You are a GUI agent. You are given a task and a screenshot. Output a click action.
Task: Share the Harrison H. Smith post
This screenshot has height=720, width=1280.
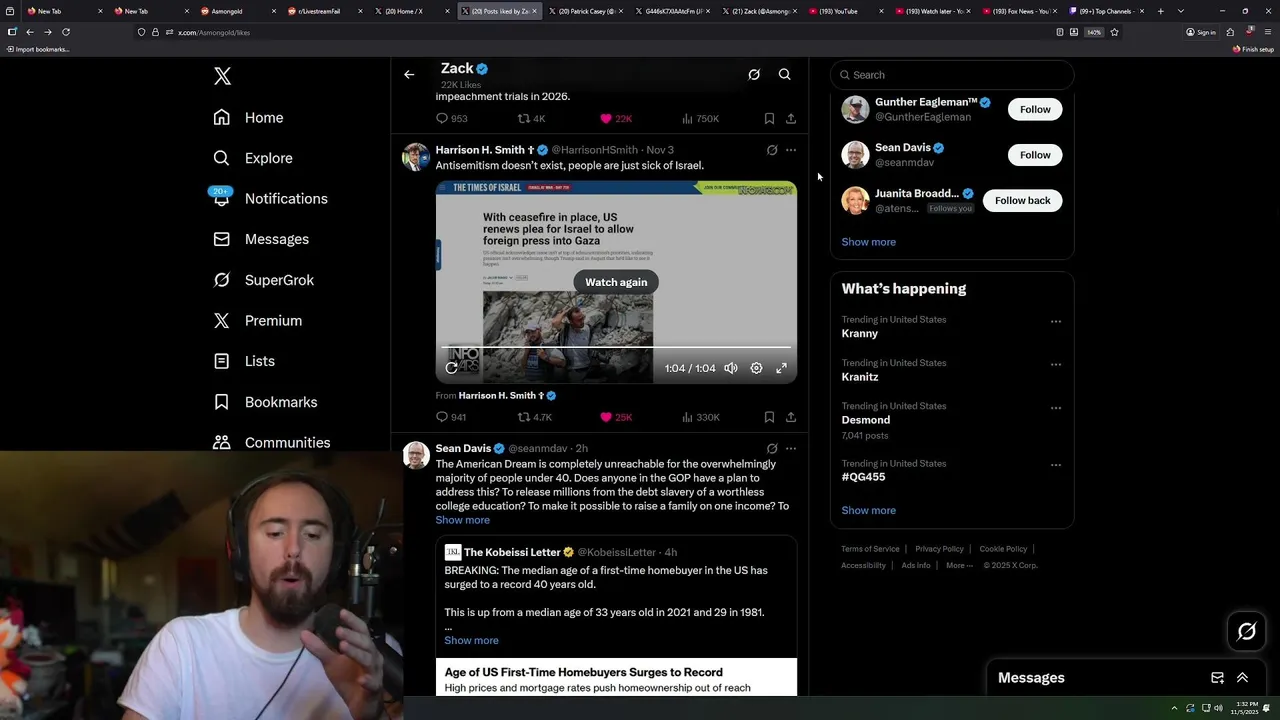(791, 417)
